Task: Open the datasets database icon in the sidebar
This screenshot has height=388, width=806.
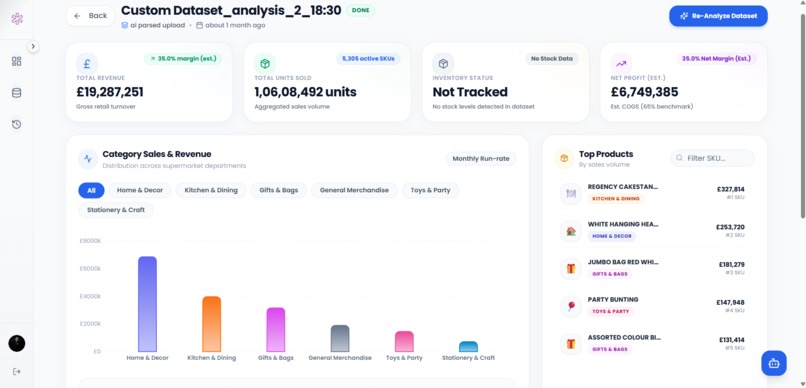Action: (x=16, y=93)
